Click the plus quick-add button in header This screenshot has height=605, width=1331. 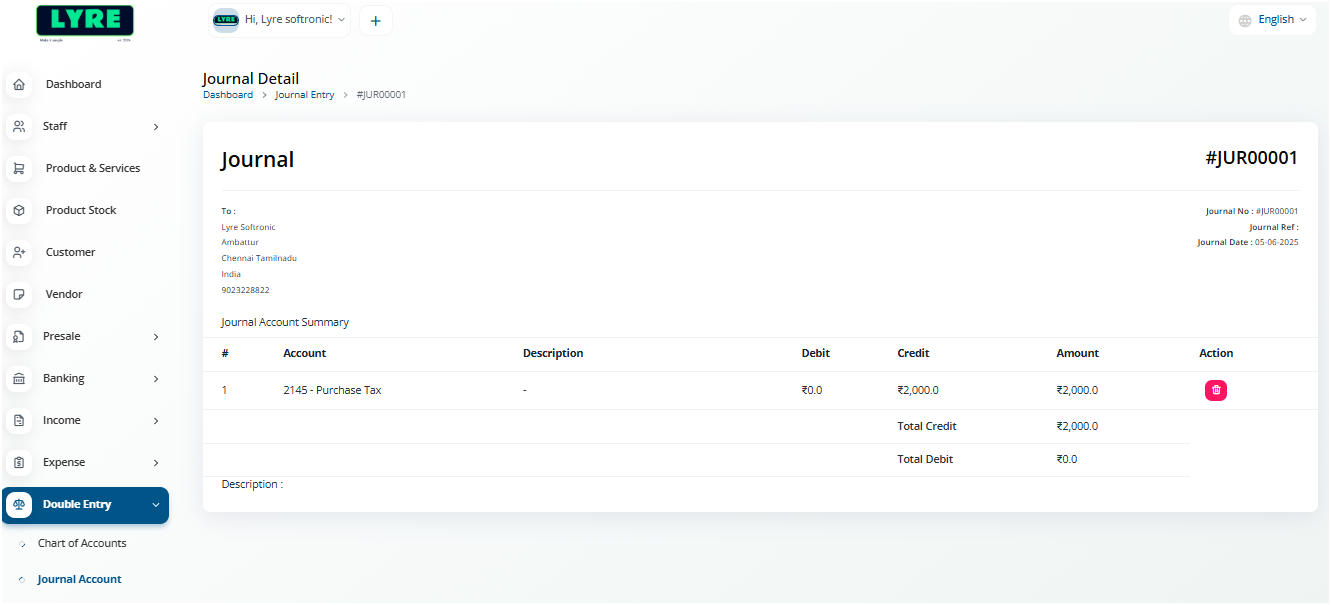point(375,21)
